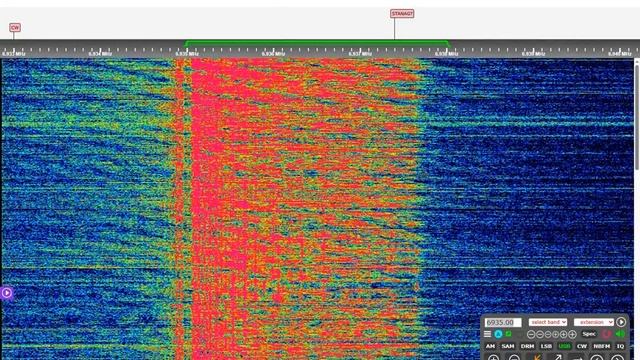
Task: Click the red record icon
Action: 607,334
